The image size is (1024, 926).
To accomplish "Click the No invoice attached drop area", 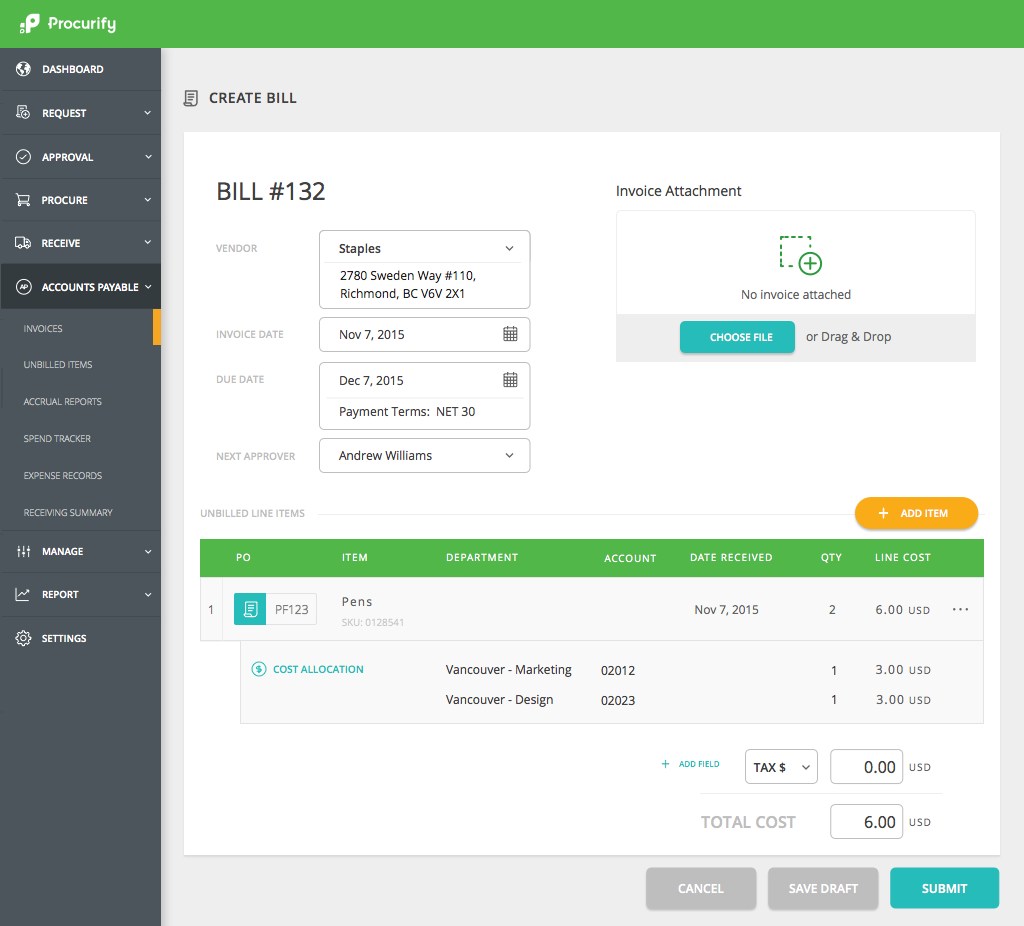I will [795, 263].
